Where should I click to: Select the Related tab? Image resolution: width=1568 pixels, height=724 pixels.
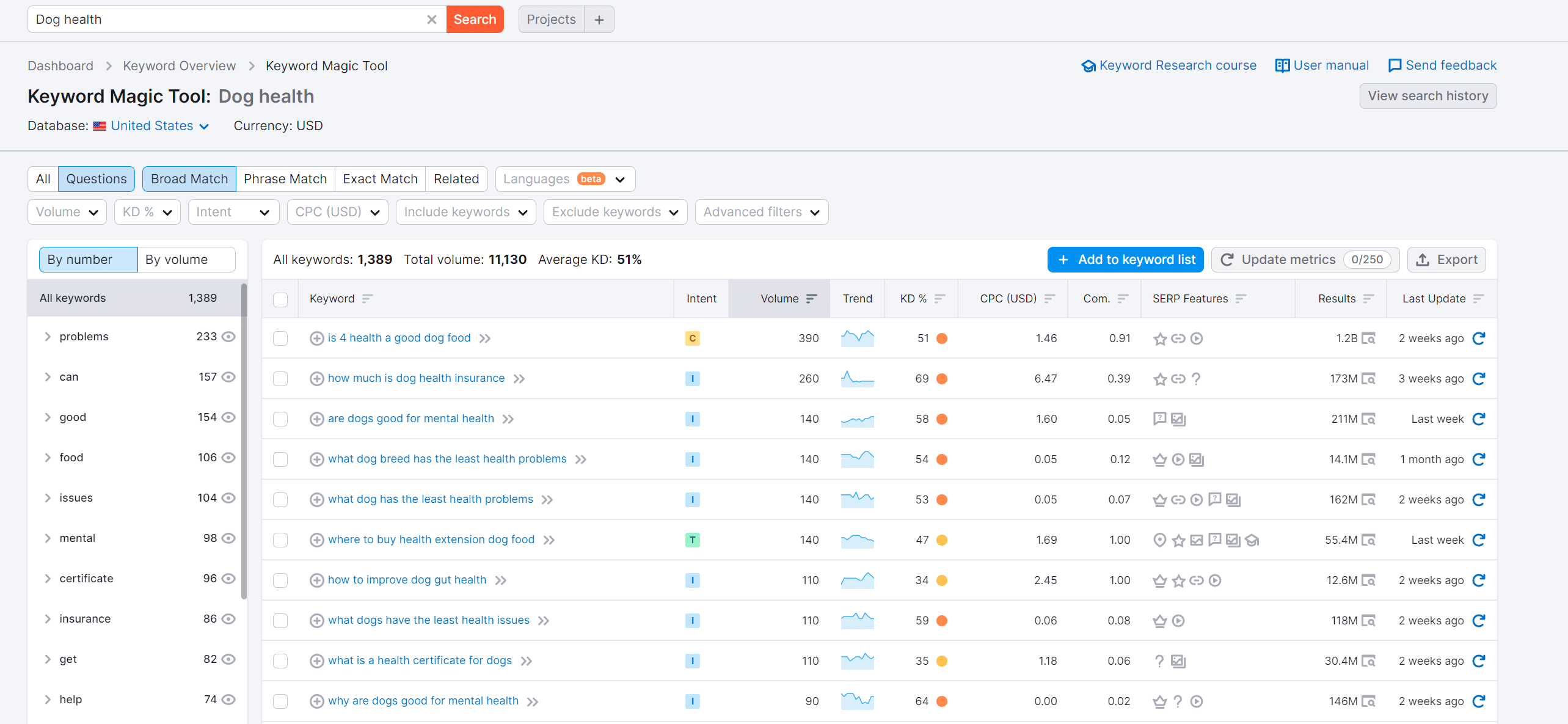click(x=456, y=179)
